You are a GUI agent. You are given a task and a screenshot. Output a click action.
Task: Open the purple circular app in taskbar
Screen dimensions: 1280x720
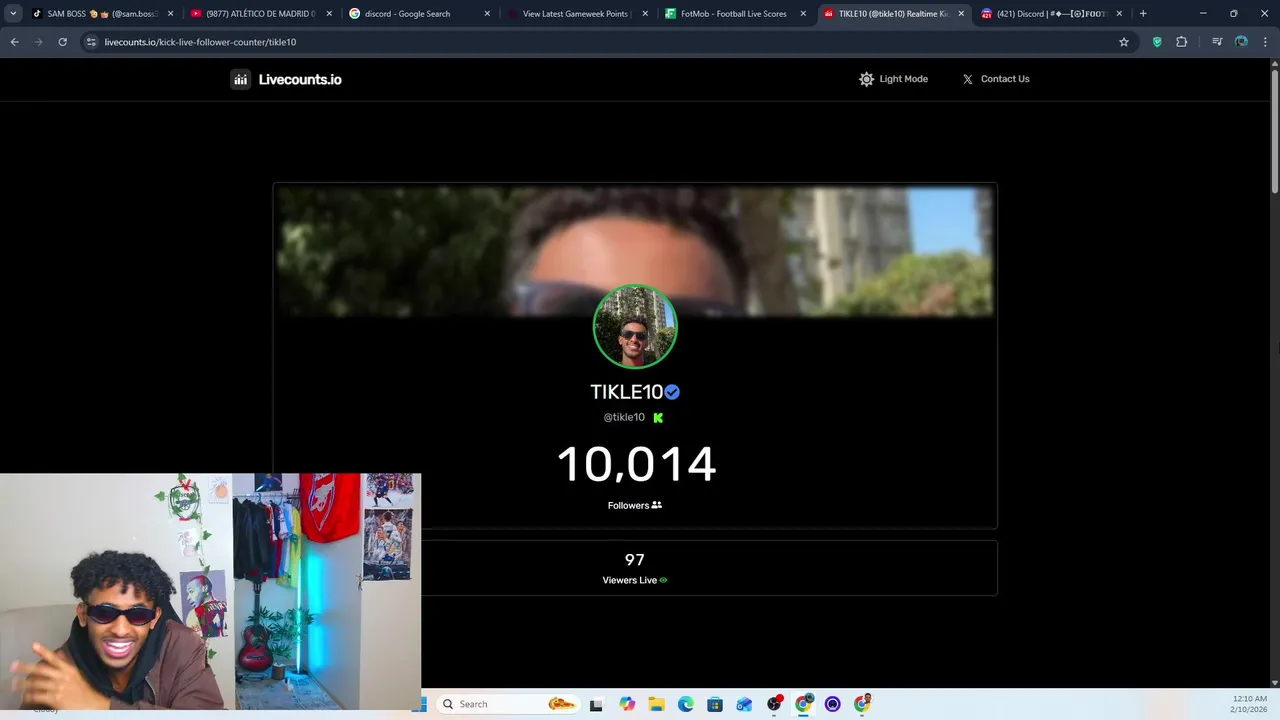(833, 704)
